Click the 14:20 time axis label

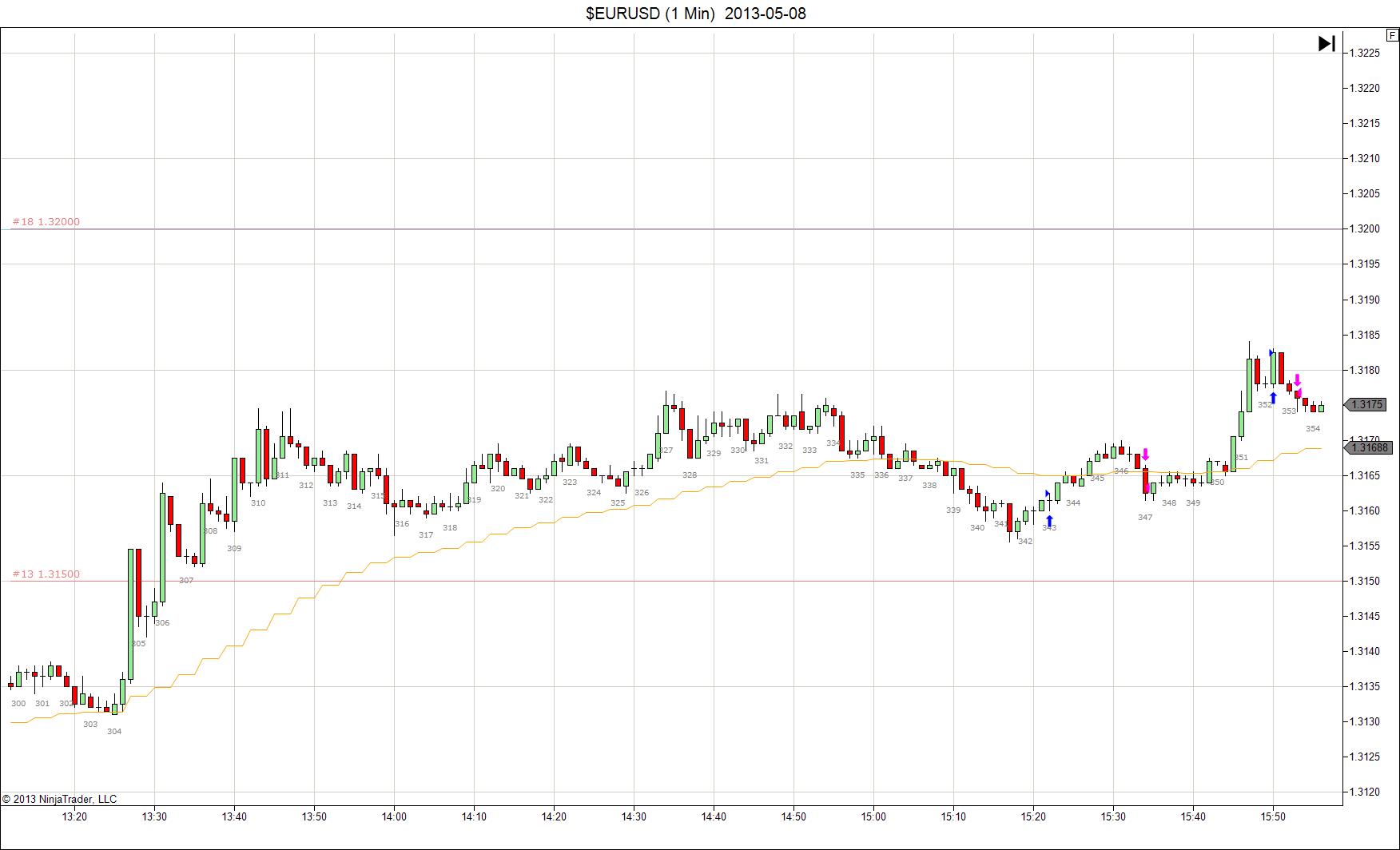pos(554,816)
